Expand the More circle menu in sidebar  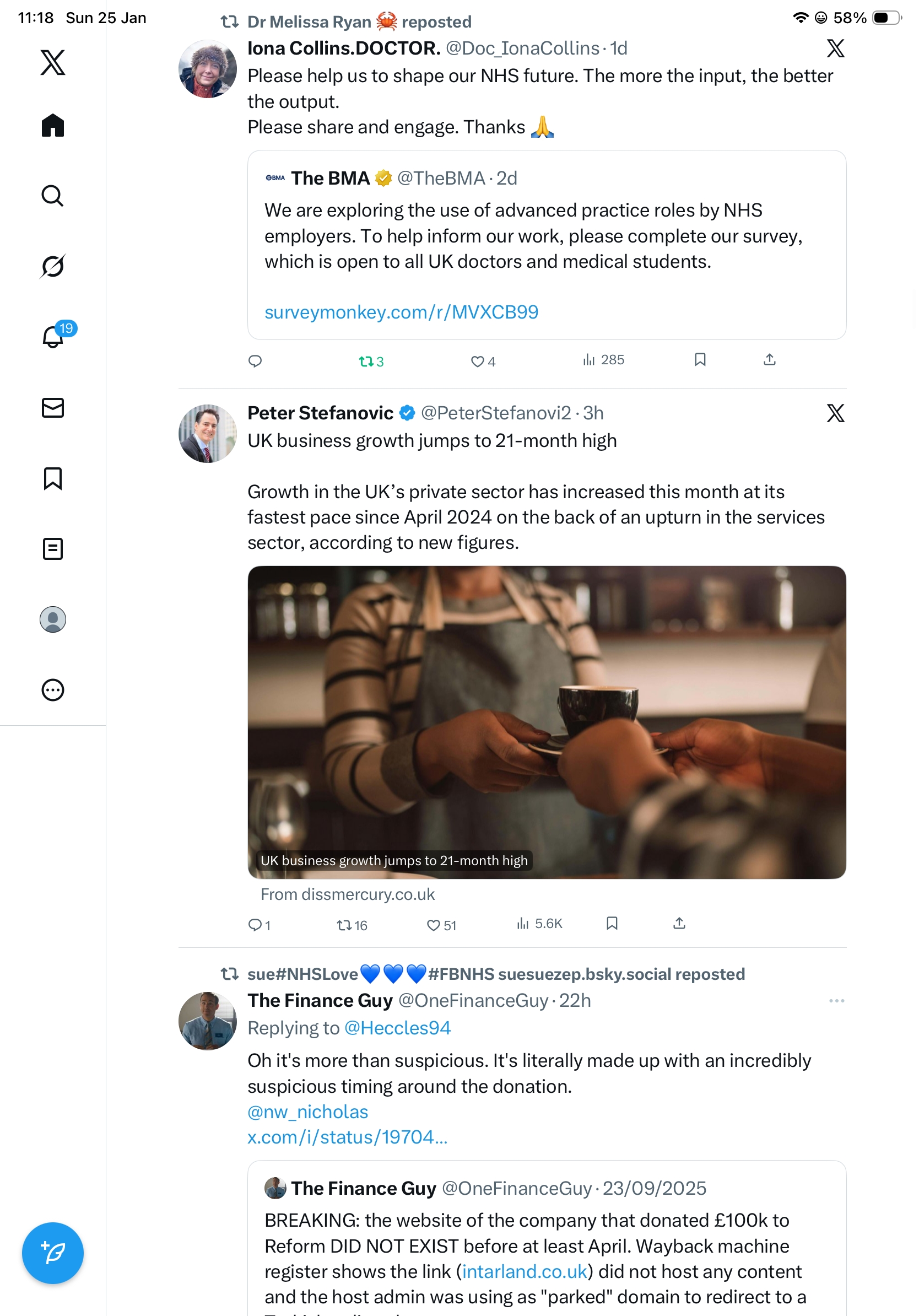[53, 690]
